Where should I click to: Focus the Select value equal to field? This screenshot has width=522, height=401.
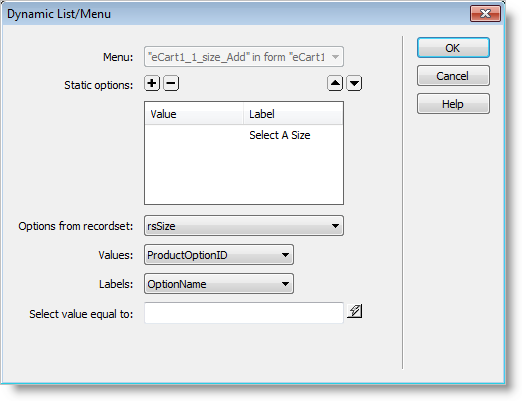pos(244,313)
